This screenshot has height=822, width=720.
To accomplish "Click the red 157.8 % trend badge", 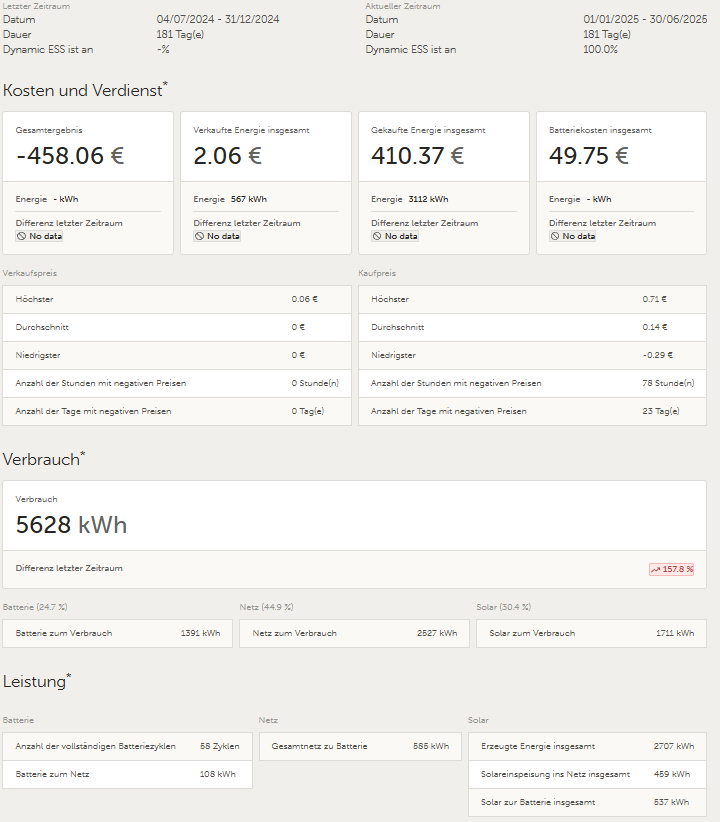I will (x=671, y=569).
